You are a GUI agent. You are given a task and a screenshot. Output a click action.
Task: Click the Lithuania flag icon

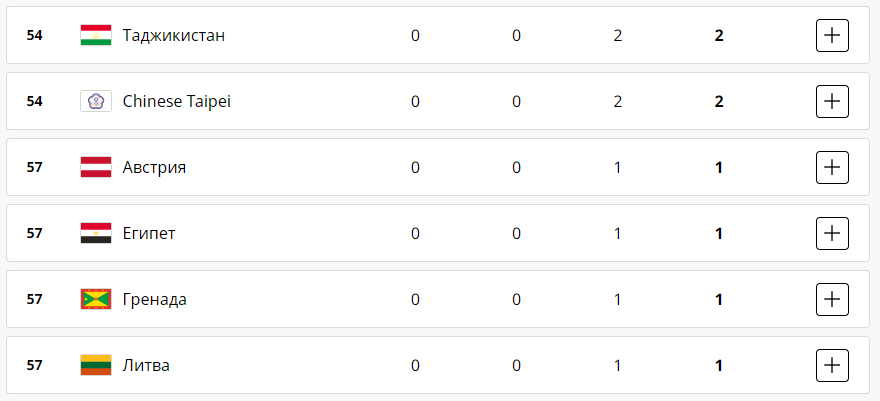click(96, 365)
